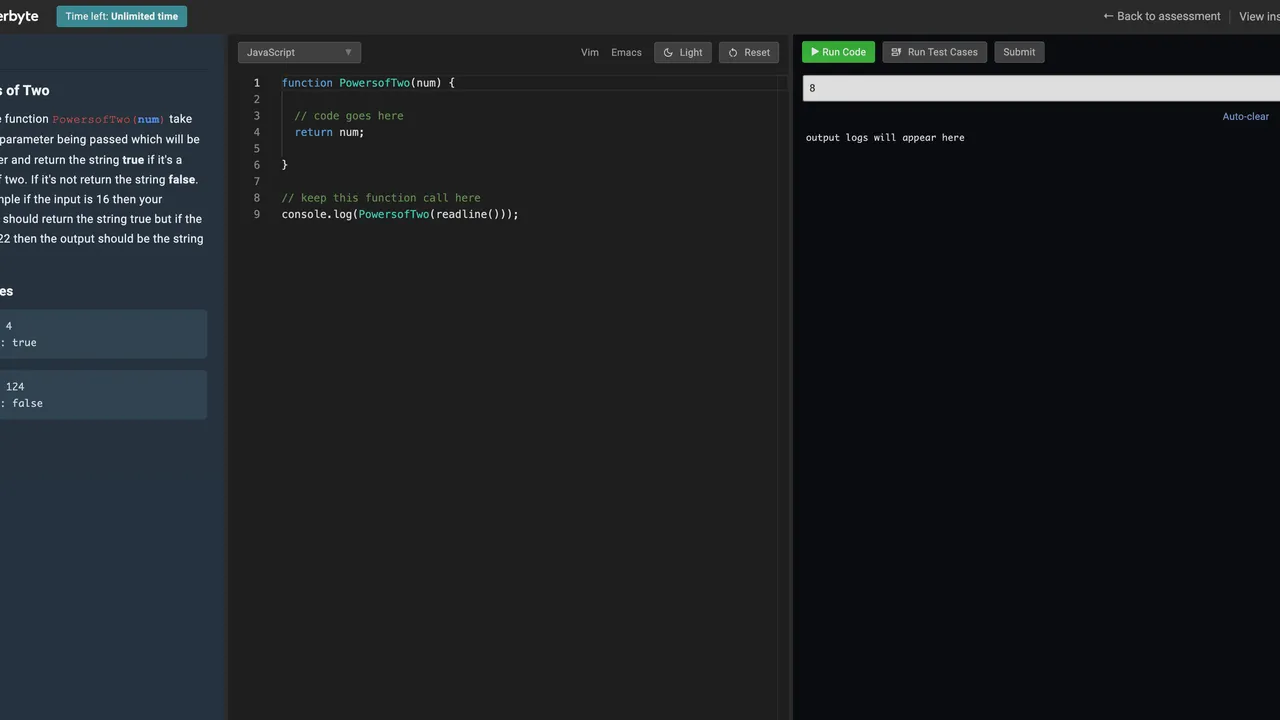Click the red PowersofTwo(num) code reference in description

[x=108, y=119]
